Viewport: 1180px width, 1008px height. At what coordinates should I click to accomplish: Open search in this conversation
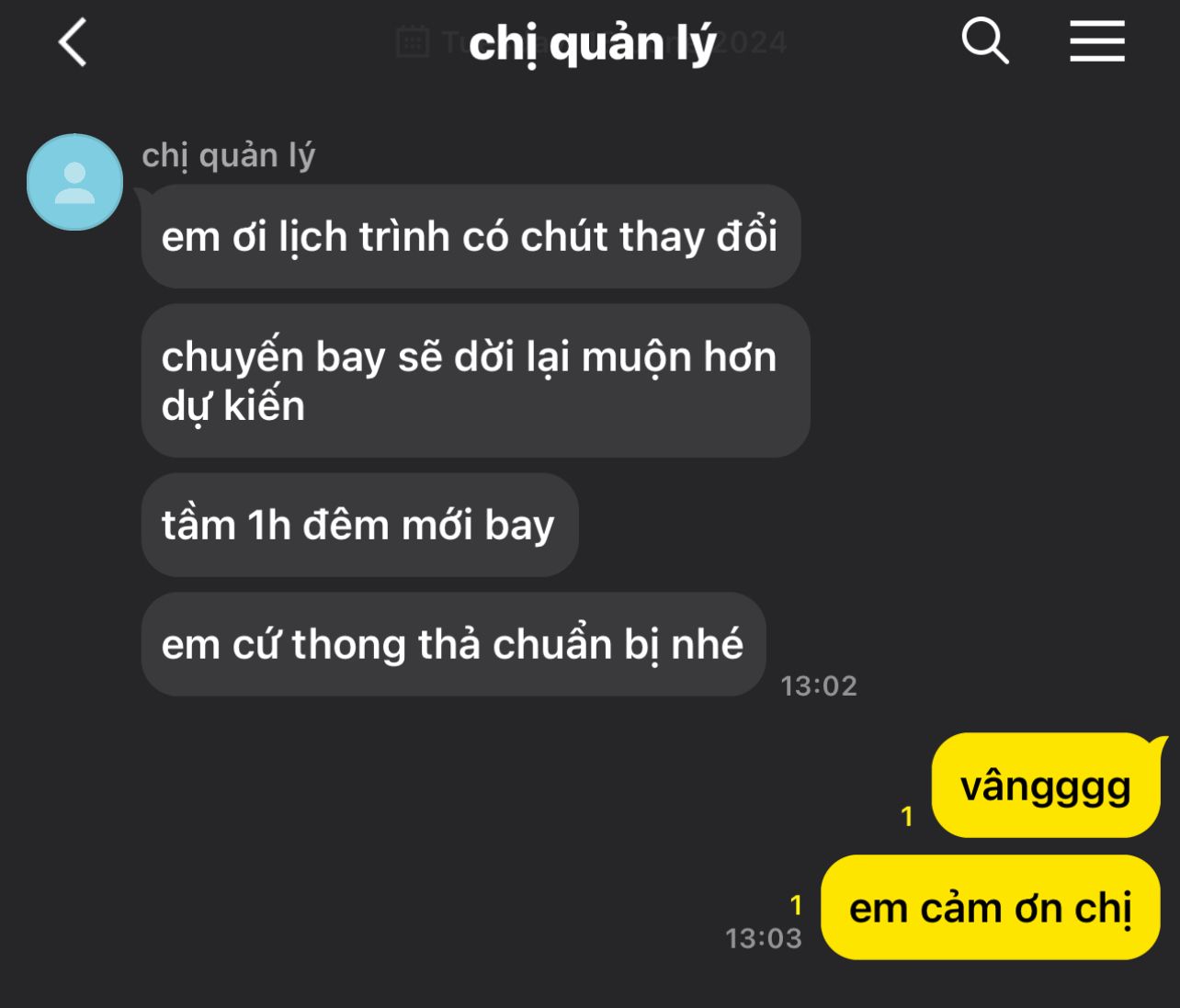click(x=985, y=41)
